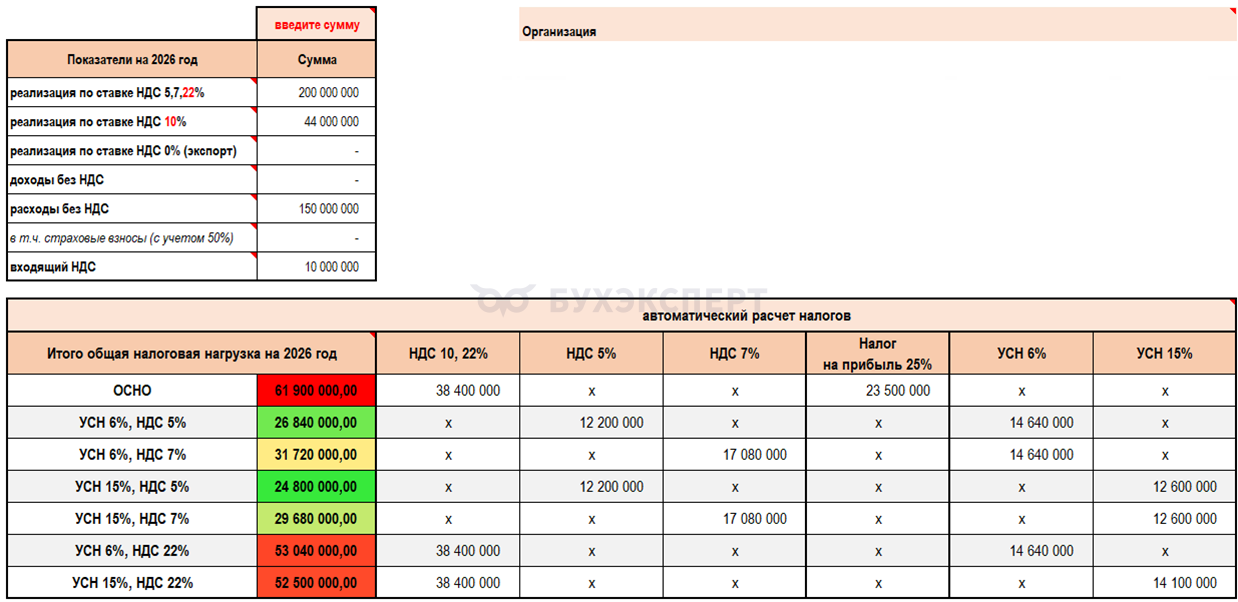Click the 'Итого общая налоговая нагрузка на 2026 год' header

pyautogui.click(x=192, y=354)
